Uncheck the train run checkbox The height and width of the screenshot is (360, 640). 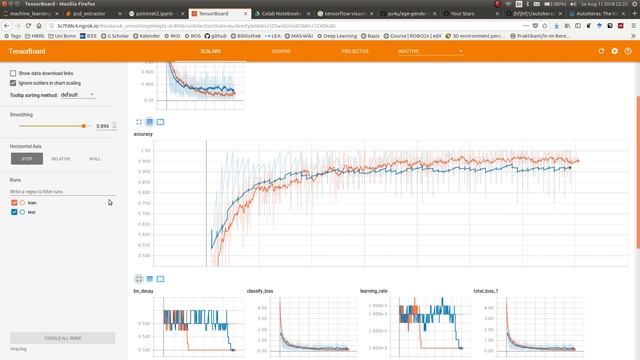click(x=14, y=202)
